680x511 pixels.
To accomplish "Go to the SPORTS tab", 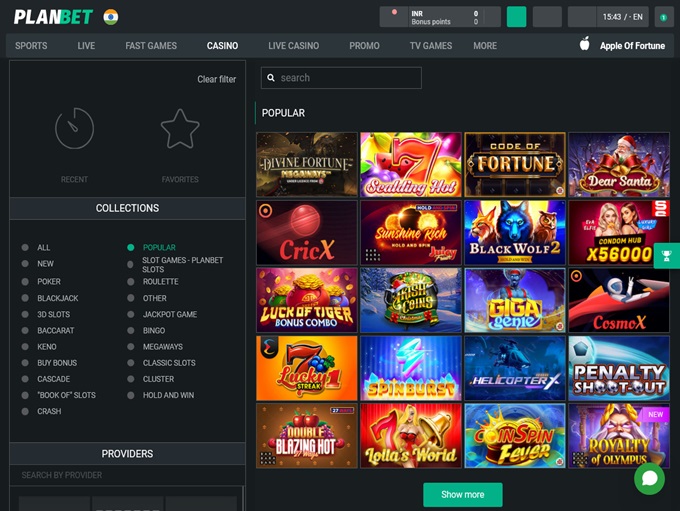I will [x=31, y=46].
